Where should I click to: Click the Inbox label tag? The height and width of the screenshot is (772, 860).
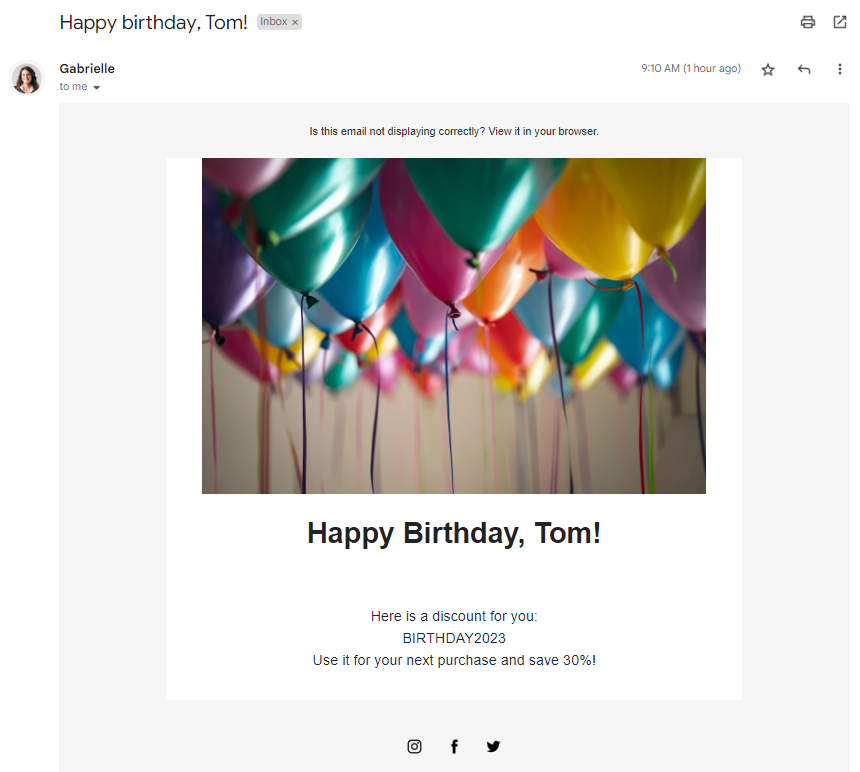click(x=273, y=22)
